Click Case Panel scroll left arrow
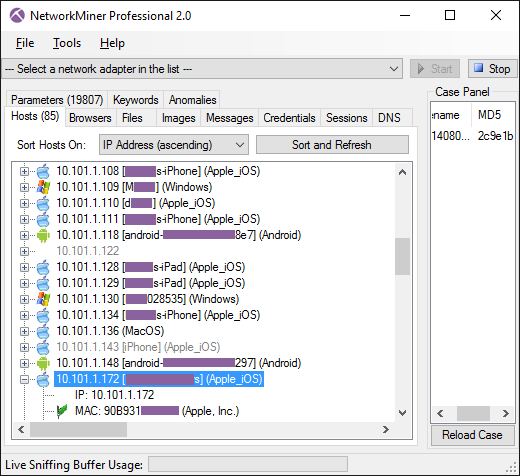Viewport: 520px width, 476px height. (440, 413)
